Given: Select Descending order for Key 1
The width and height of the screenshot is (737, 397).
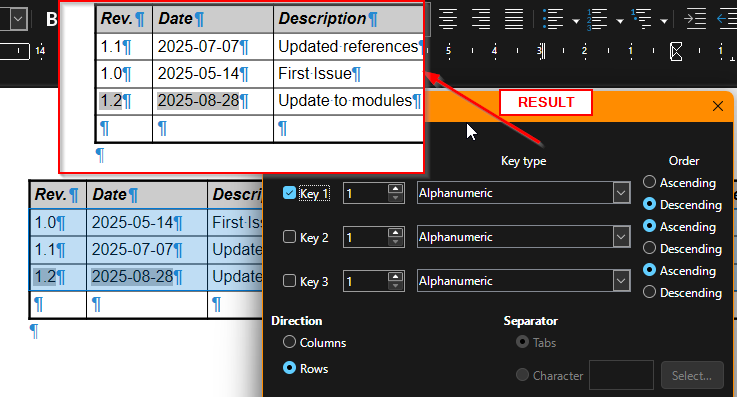Looking at the screenshot, I should (x=649, y=204).
